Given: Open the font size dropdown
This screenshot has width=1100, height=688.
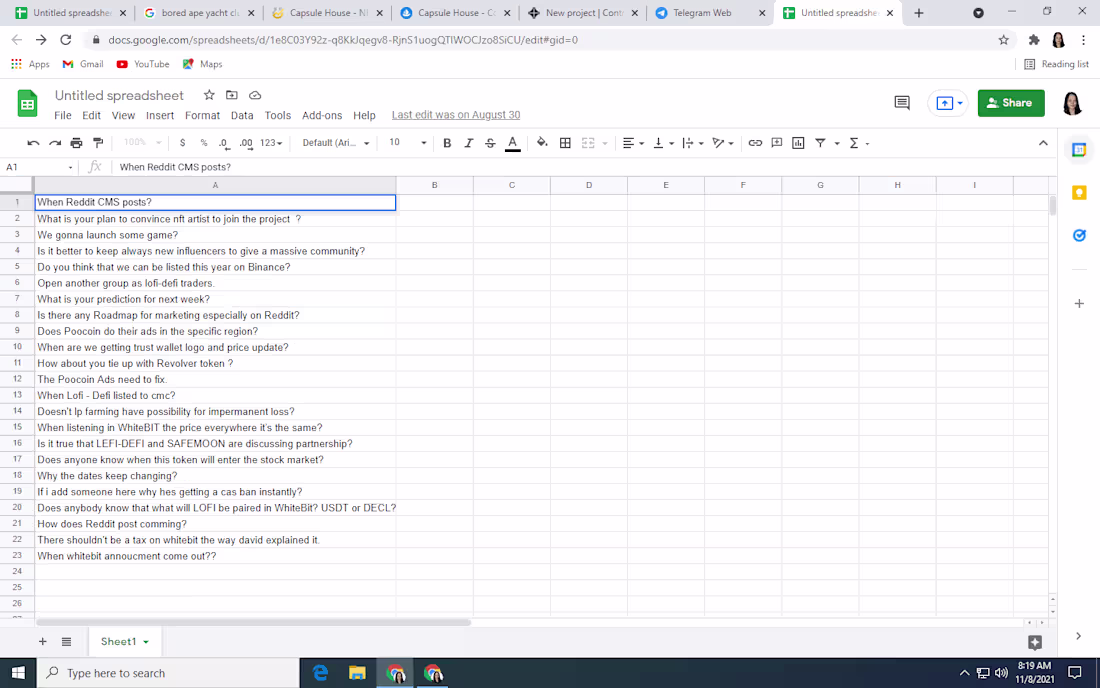Looking at the screenshot, I should [423, 142].
